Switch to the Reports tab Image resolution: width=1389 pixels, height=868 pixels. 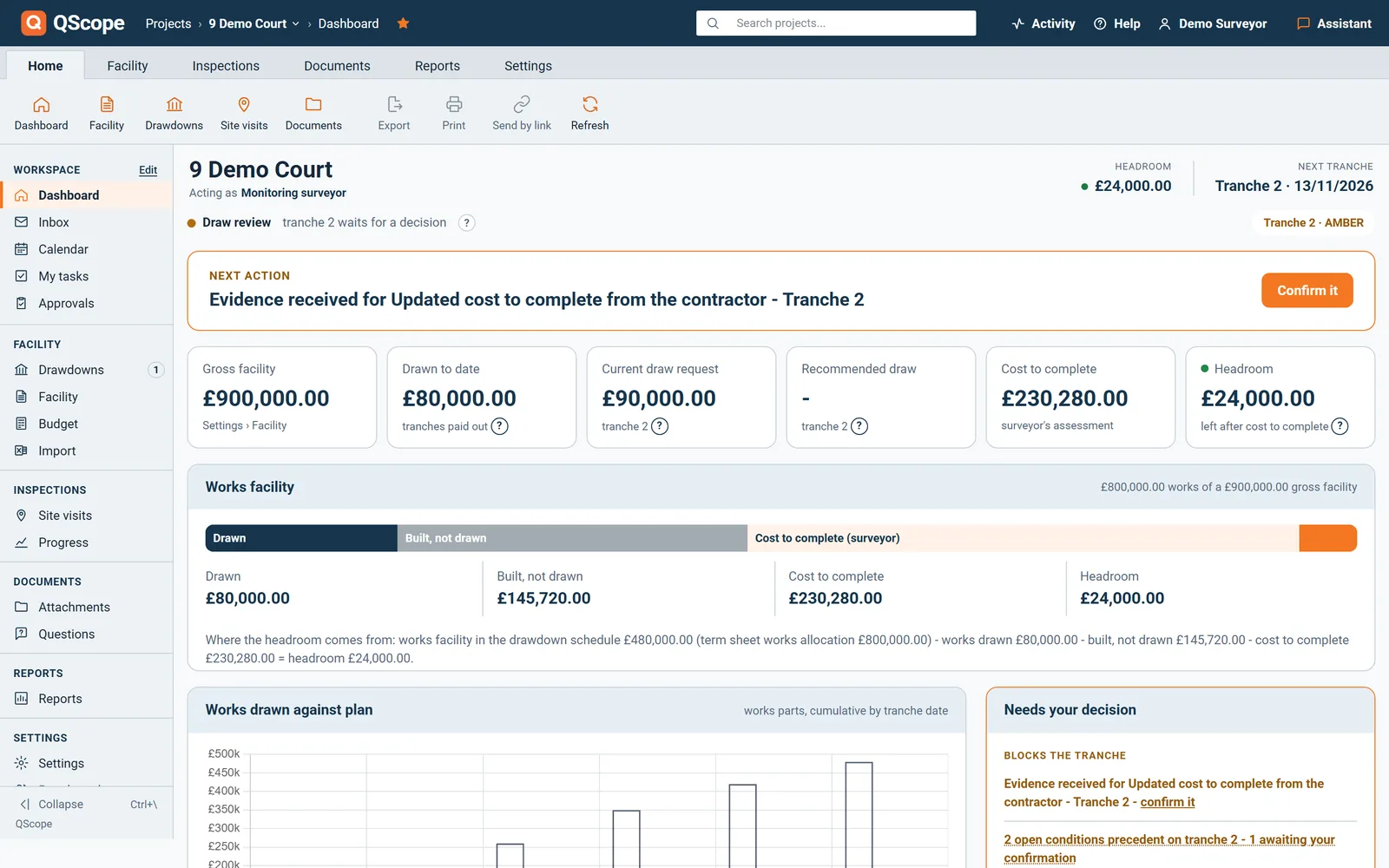pyautogui.click(x=438, y=66)
